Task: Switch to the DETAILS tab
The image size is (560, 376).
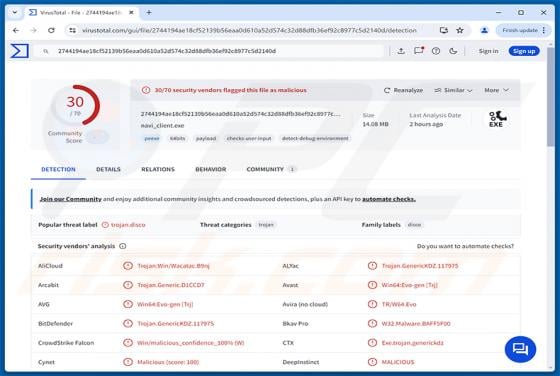Action: [108, 169]
